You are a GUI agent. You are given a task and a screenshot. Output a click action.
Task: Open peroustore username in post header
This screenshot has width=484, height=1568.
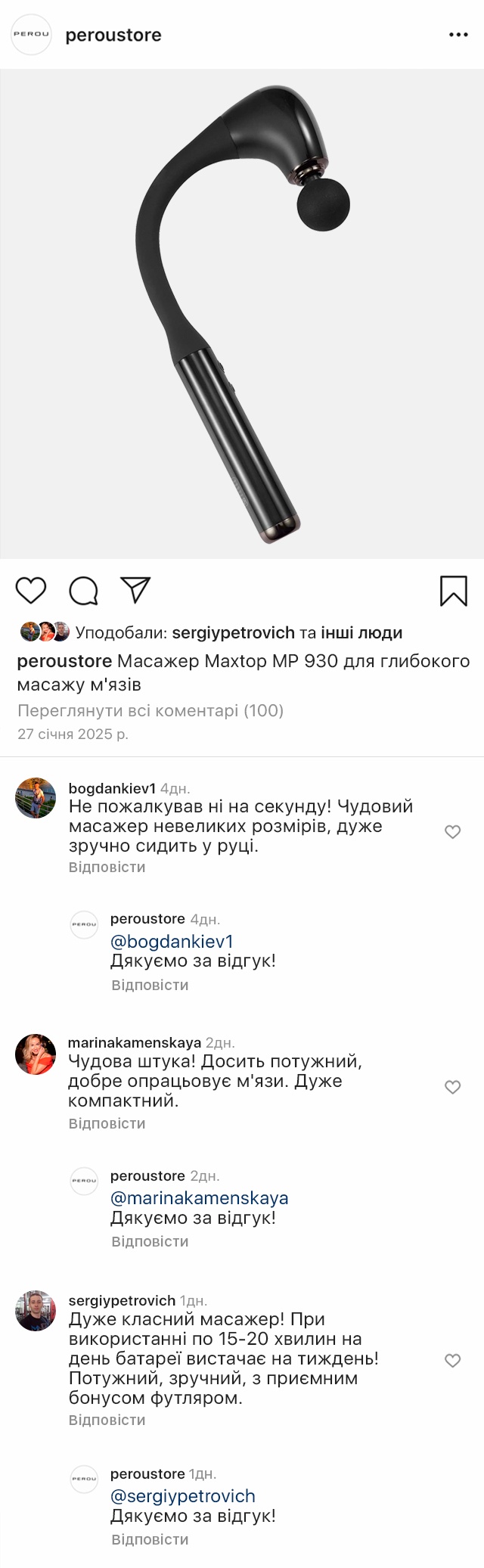tap(113, 35)
